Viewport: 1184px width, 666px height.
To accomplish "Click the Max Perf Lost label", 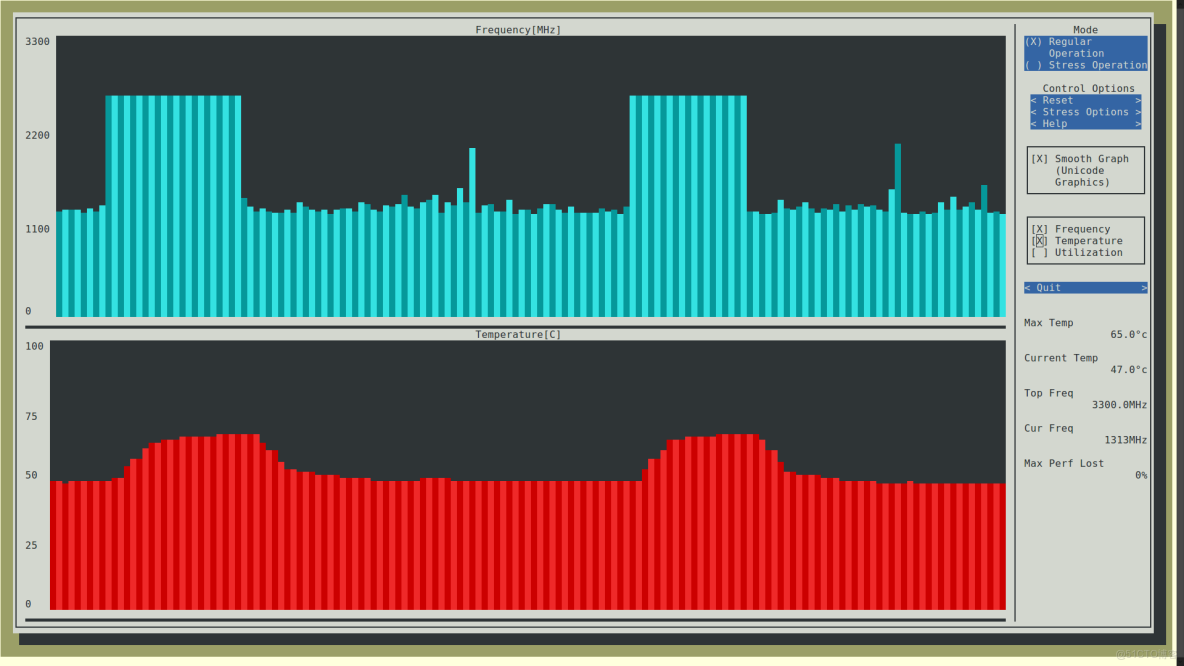I will (x=1064, y=464).
